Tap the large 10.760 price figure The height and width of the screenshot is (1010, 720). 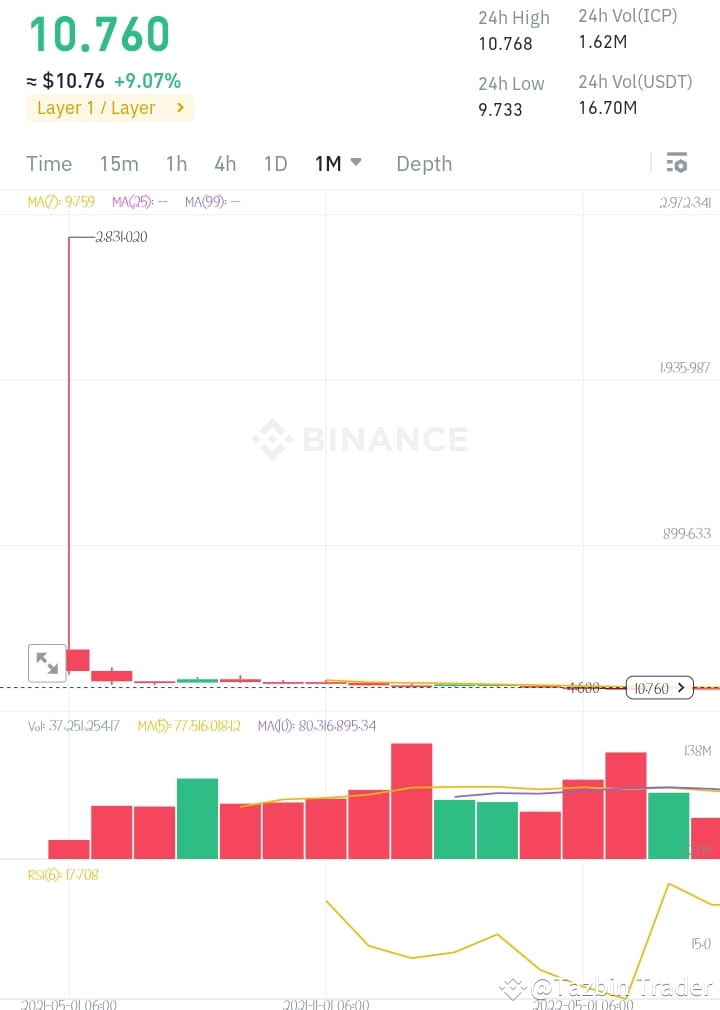click(x=99, y=34)
